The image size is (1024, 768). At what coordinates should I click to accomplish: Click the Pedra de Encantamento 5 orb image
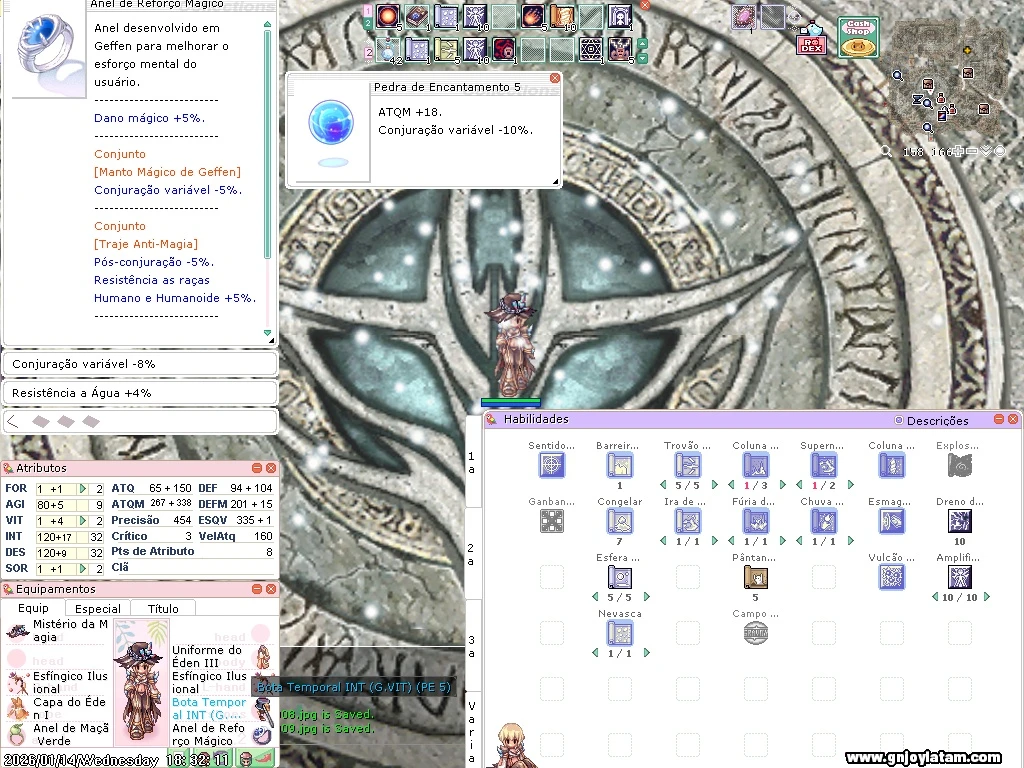(329, 126)
